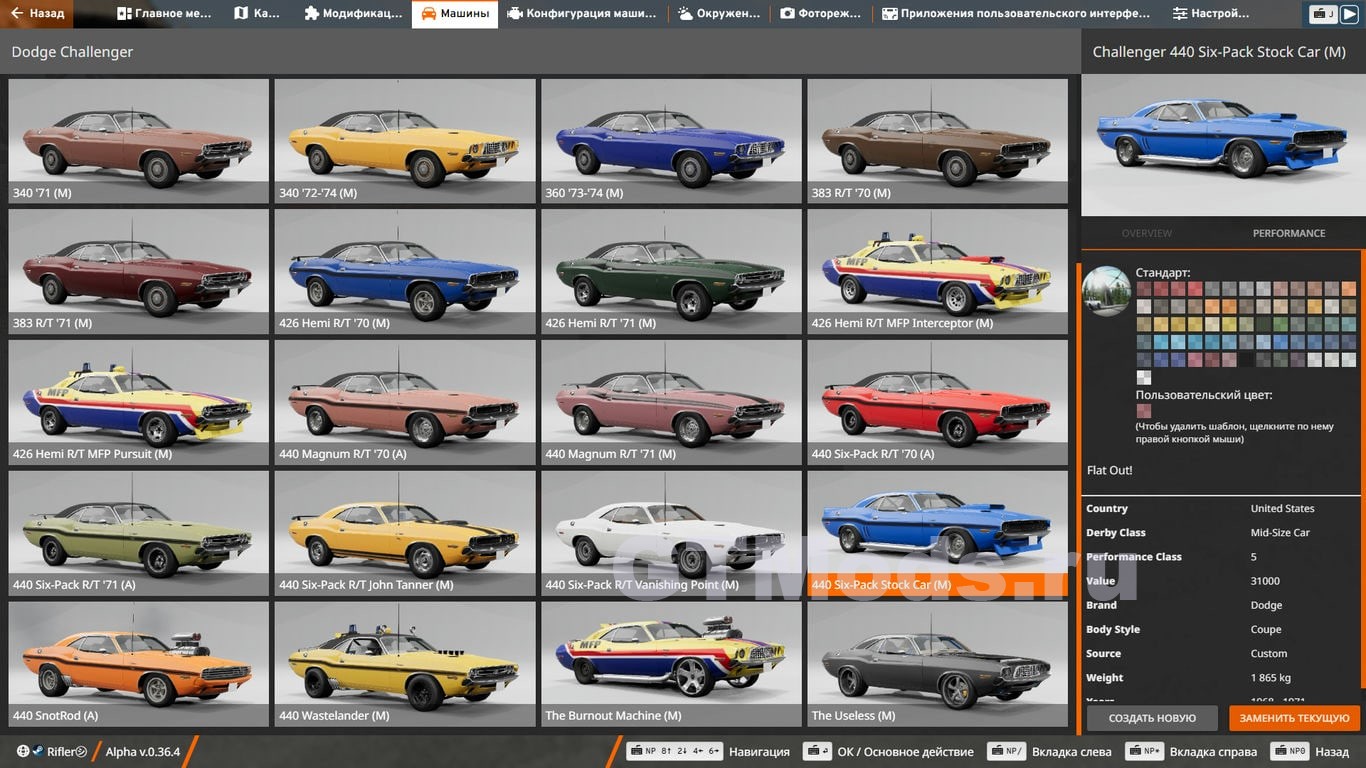
Task: Click the Steam icon next to Rifler
Action: point(38,752)
